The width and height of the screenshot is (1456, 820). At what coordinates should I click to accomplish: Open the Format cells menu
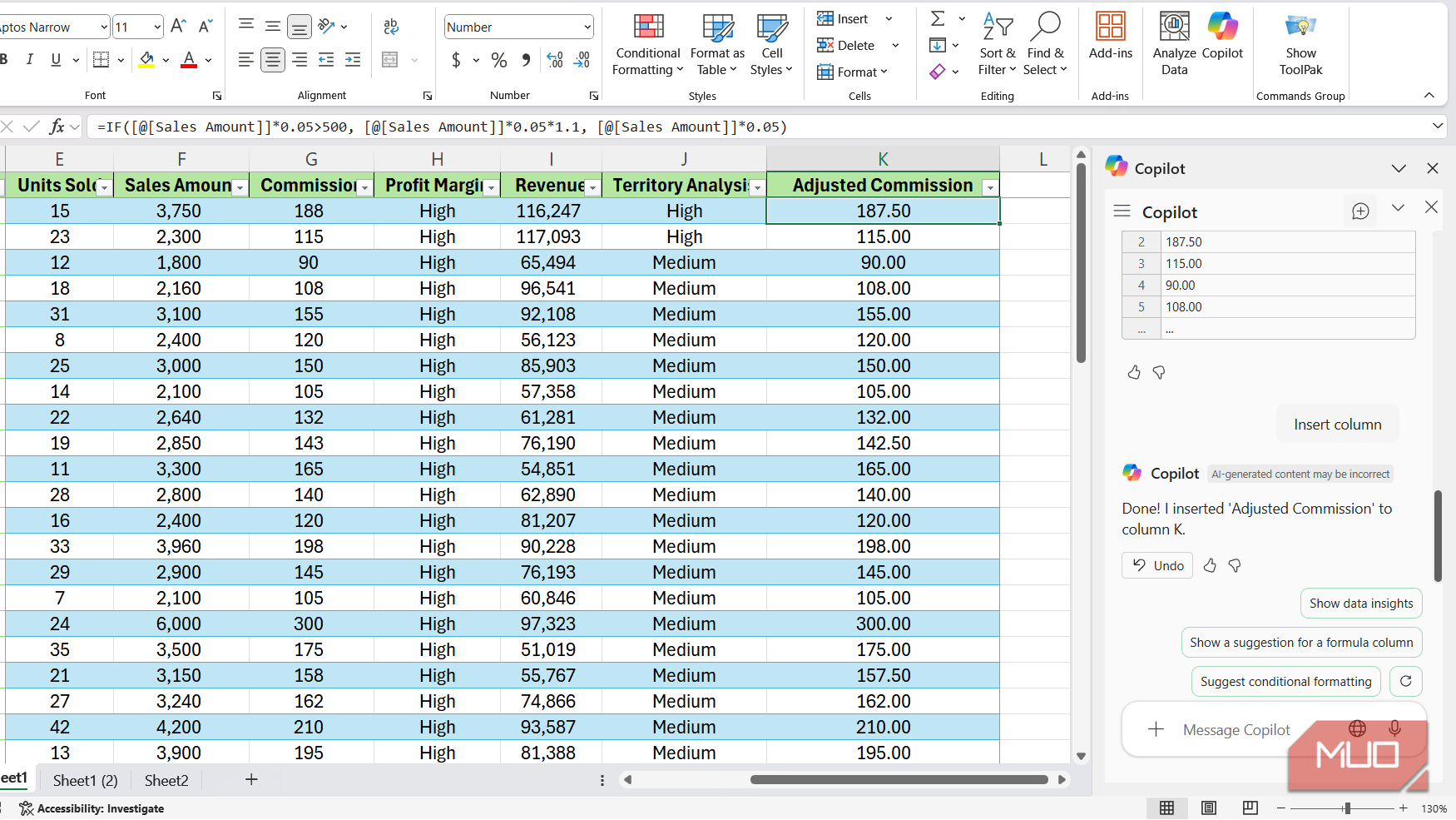(853, 72)
